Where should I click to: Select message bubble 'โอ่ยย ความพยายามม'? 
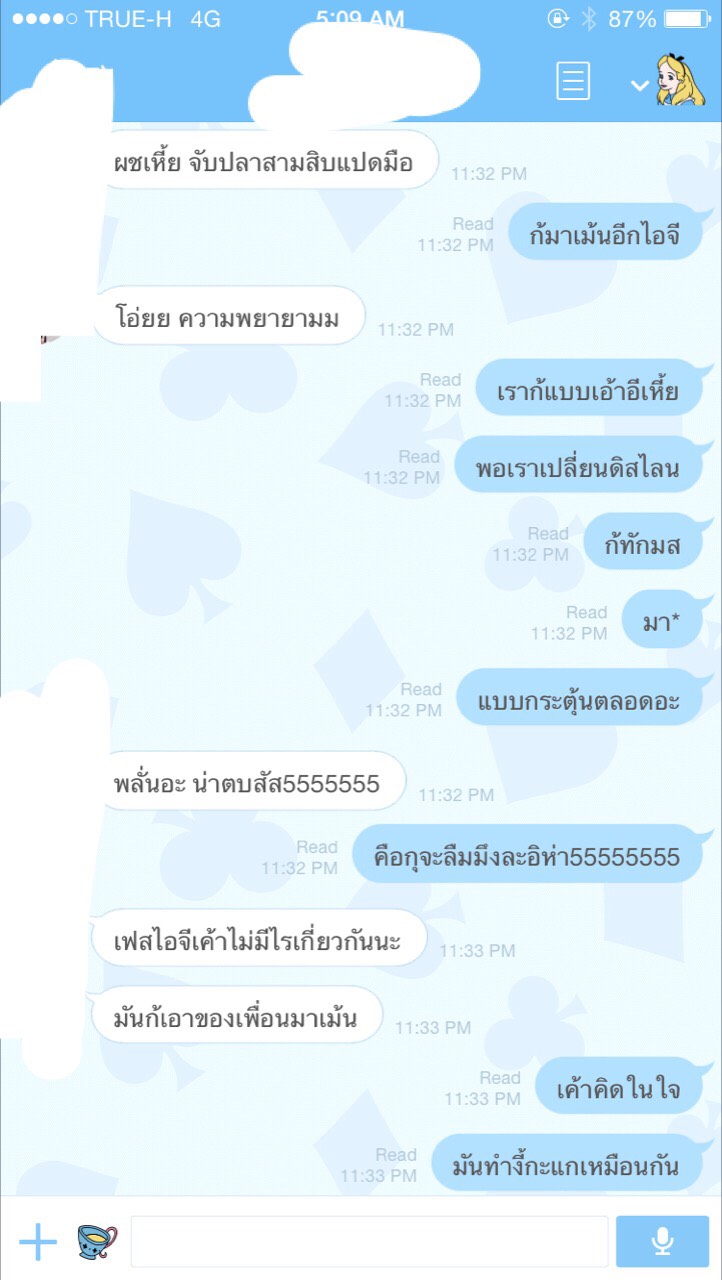coord(229,317)
